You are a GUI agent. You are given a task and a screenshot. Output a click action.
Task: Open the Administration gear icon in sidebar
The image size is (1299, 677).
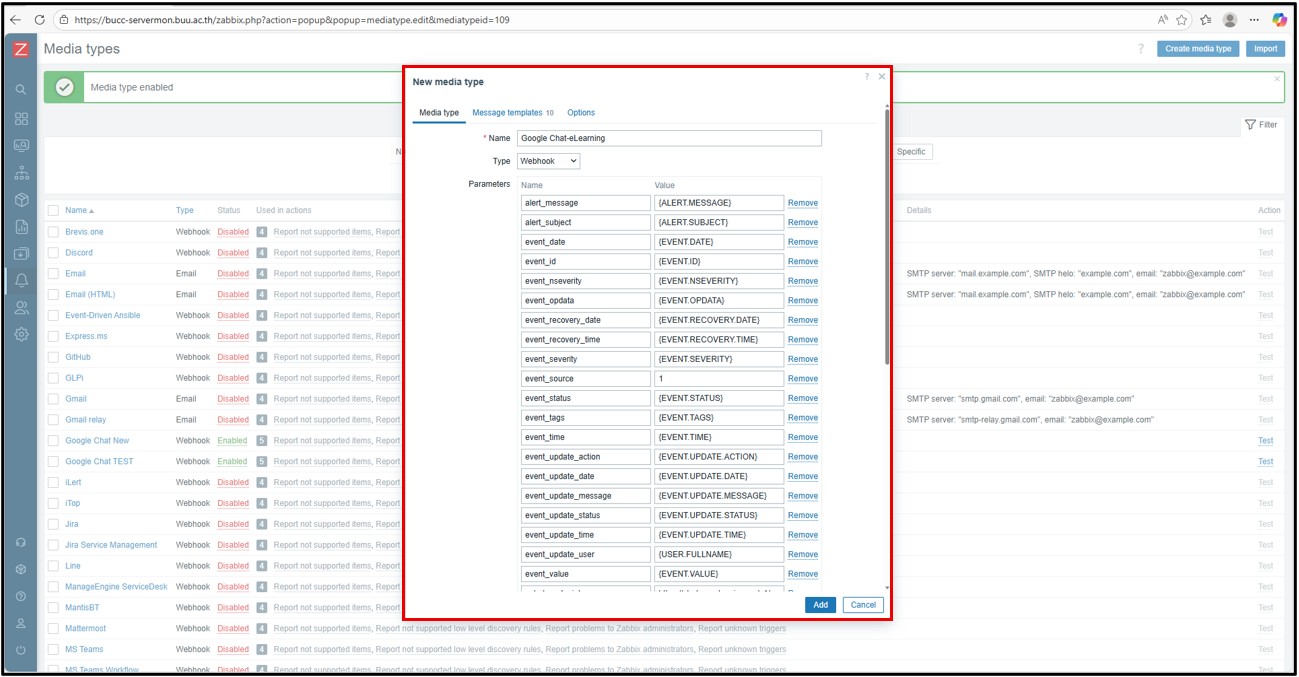pos(21,335)
